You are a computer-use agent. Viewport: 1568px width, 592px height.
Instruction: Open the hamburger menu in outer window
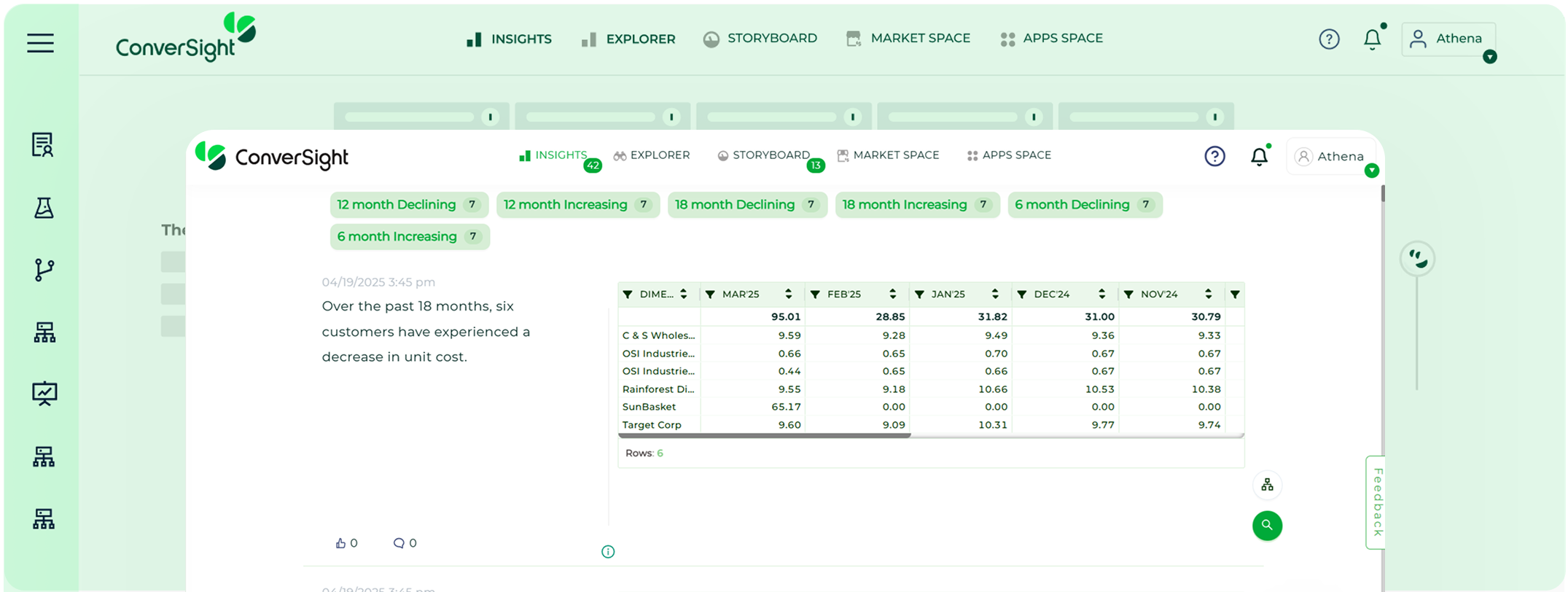(x=41, y=42)
